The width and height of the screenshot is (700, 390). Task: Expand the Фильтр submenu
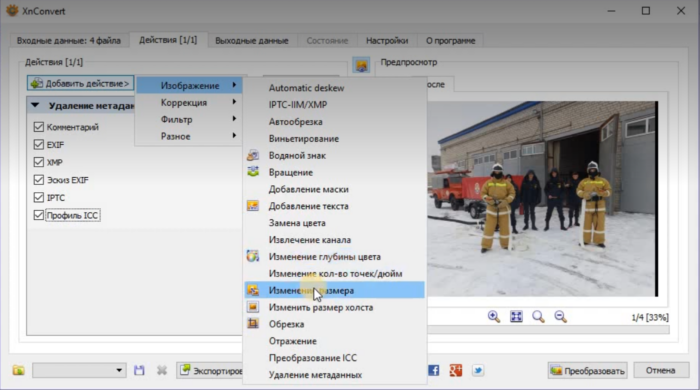click(189, 119)
